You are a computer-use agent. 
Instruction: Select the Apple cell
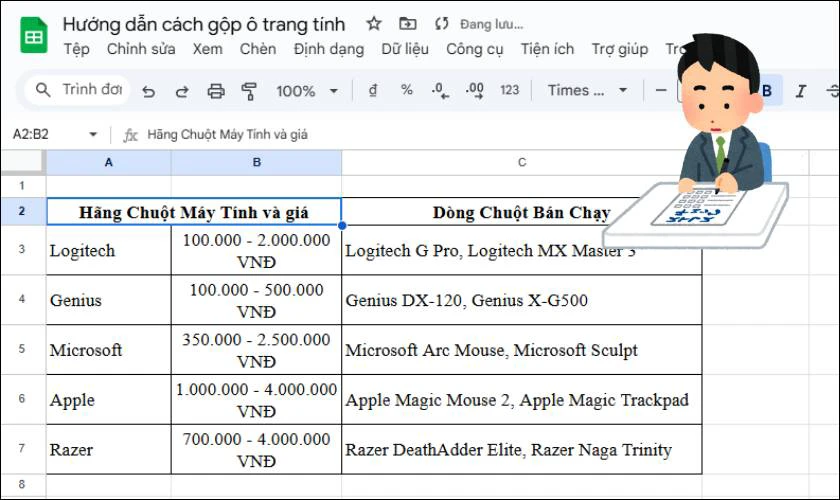point(109,400)
